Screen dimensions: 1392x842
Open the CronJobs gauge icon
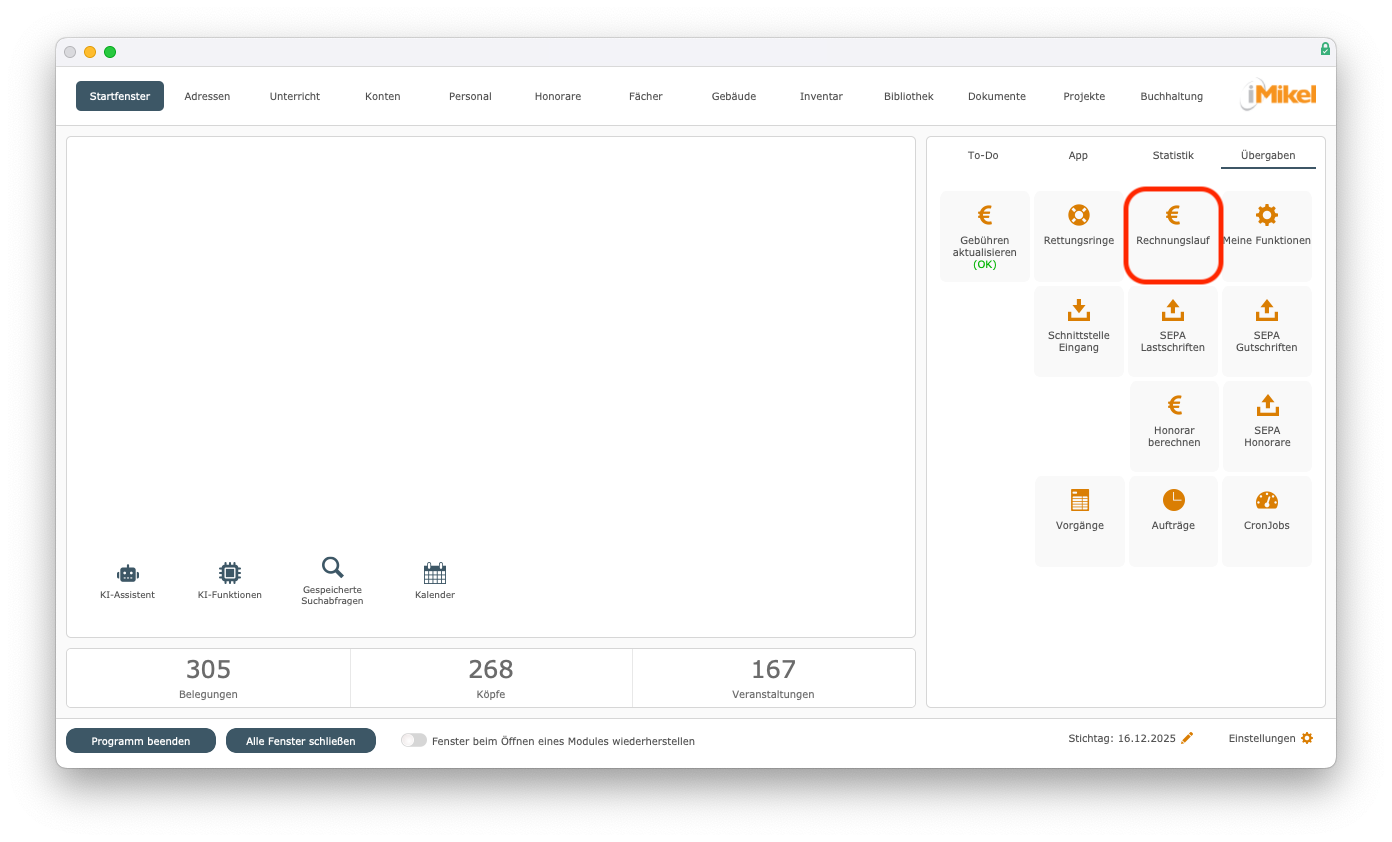[1266, 501]
